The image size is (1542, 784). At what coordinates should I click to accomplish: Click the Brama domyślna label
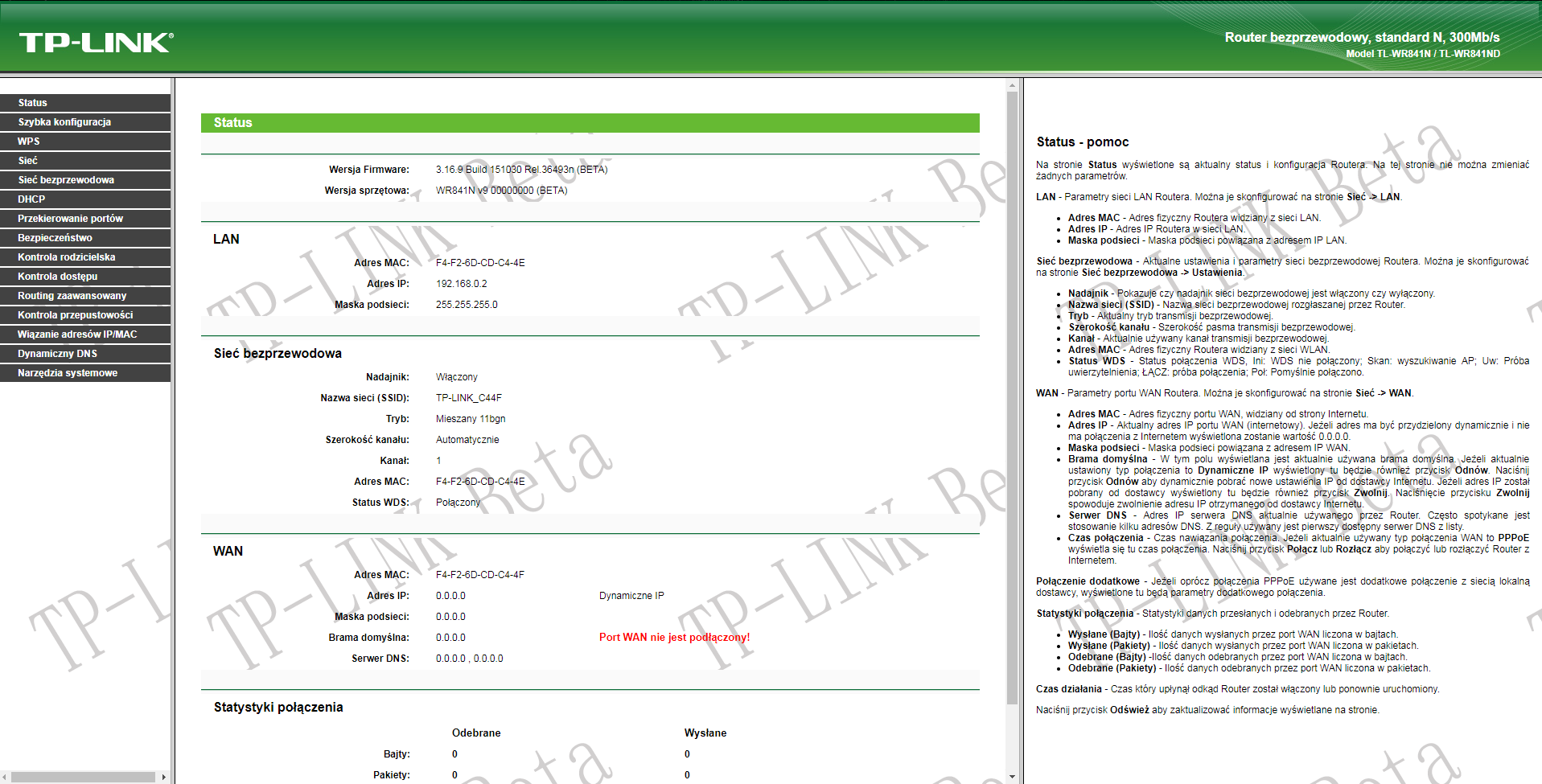pyautogui.click(x=368, y=638)
